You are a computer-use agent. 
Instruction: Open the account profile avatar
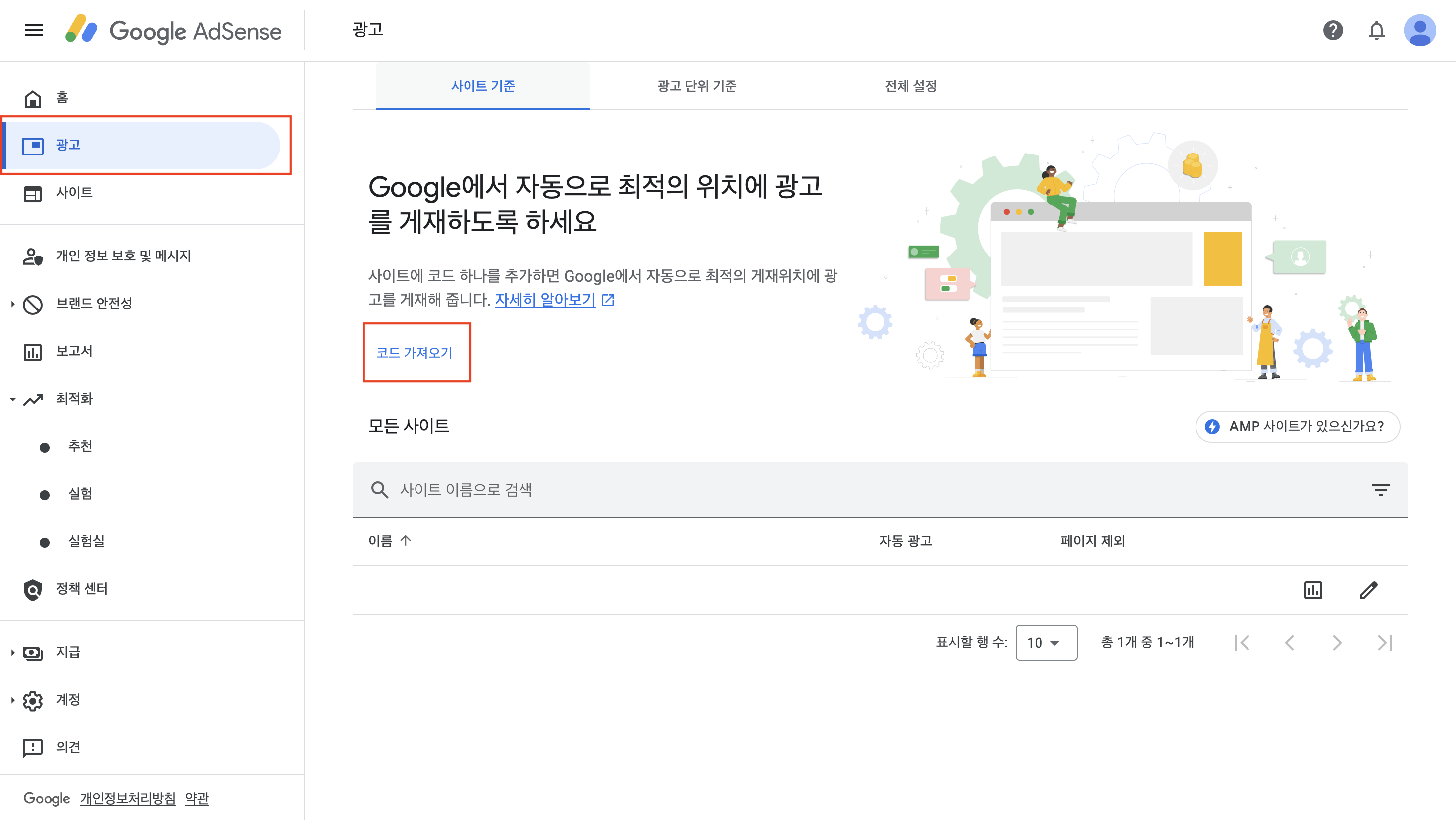pyautogui.click(x=1420, y=30)
